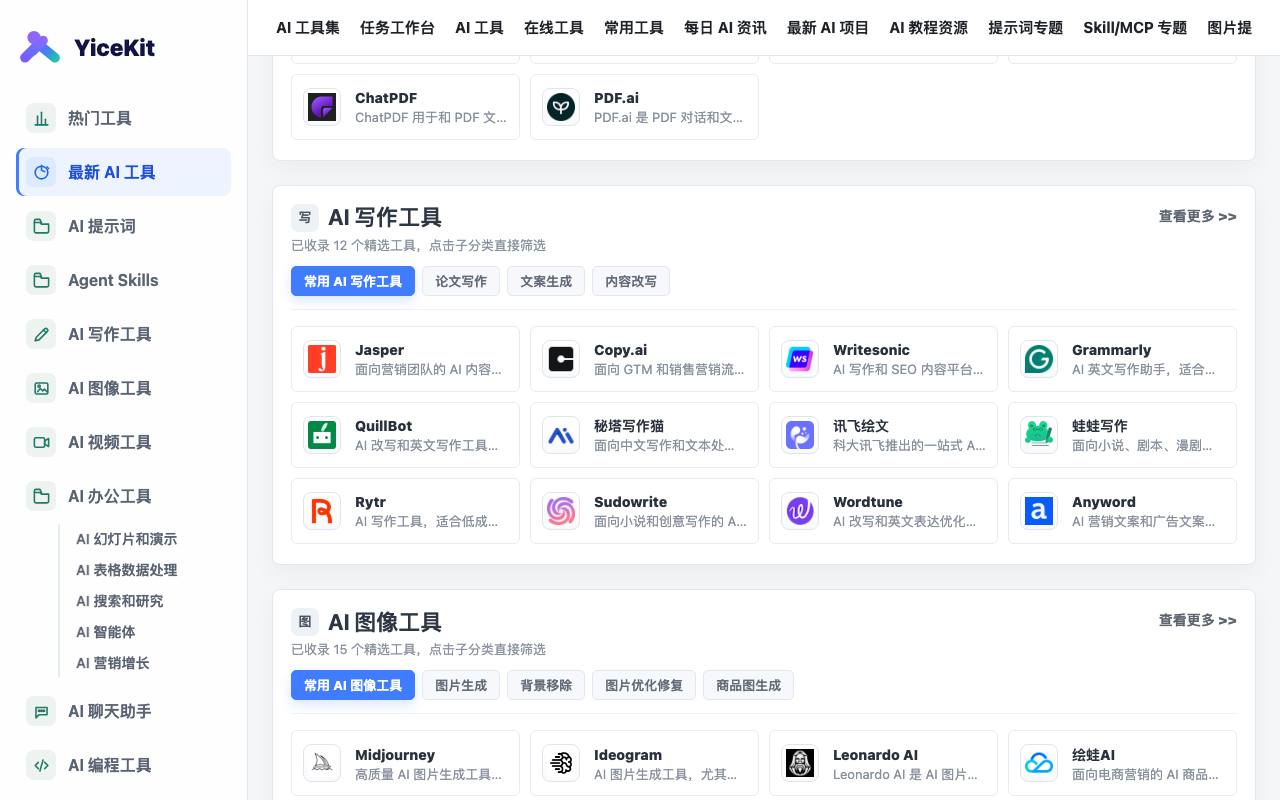Click the 讯飞绘文 logo icon
The height and width of the screenshot is (800, 1280).
click(x=800, y=435)
